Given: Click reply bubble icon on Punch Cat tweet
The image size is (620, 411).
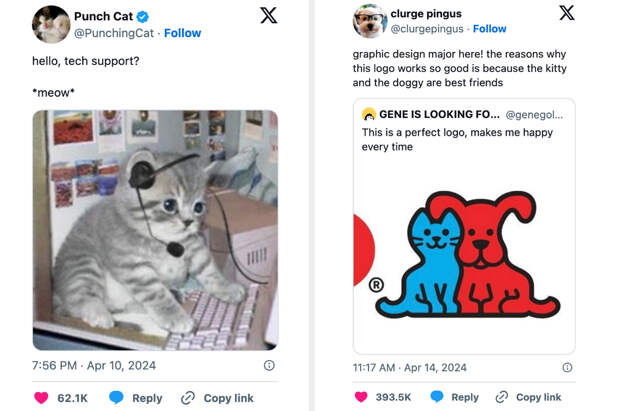Looking at the screenshot, I should coord(116,398).
